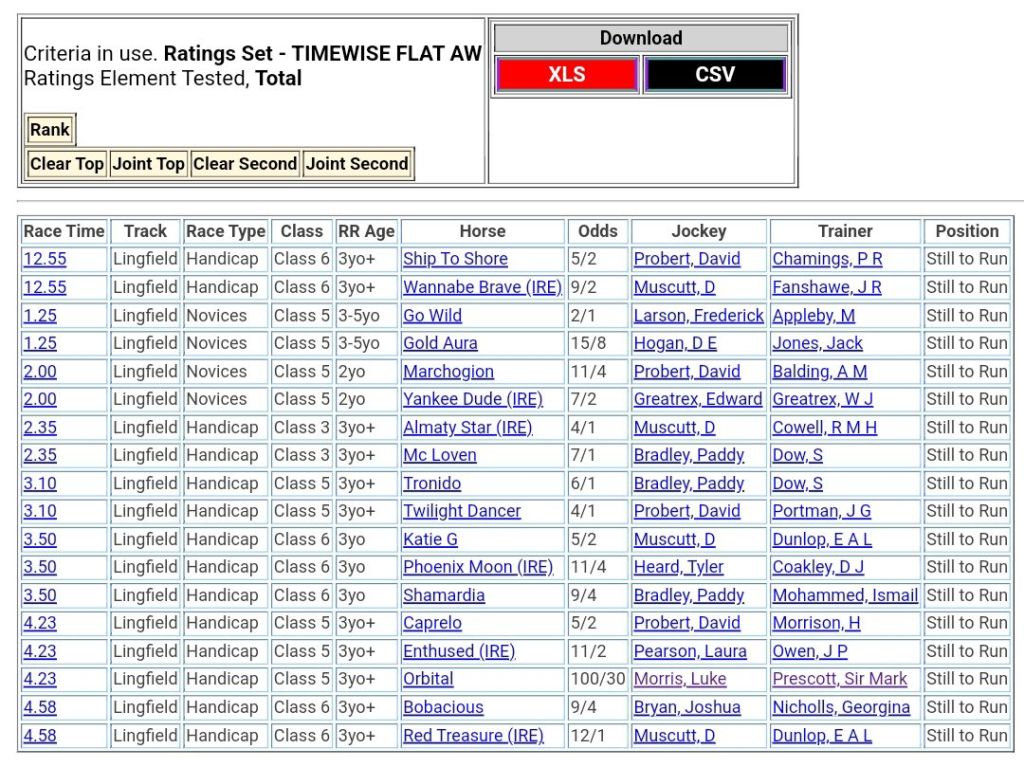
Task: Open horse Almaty Star (IRE)
Action: click(x=467, y=427)
